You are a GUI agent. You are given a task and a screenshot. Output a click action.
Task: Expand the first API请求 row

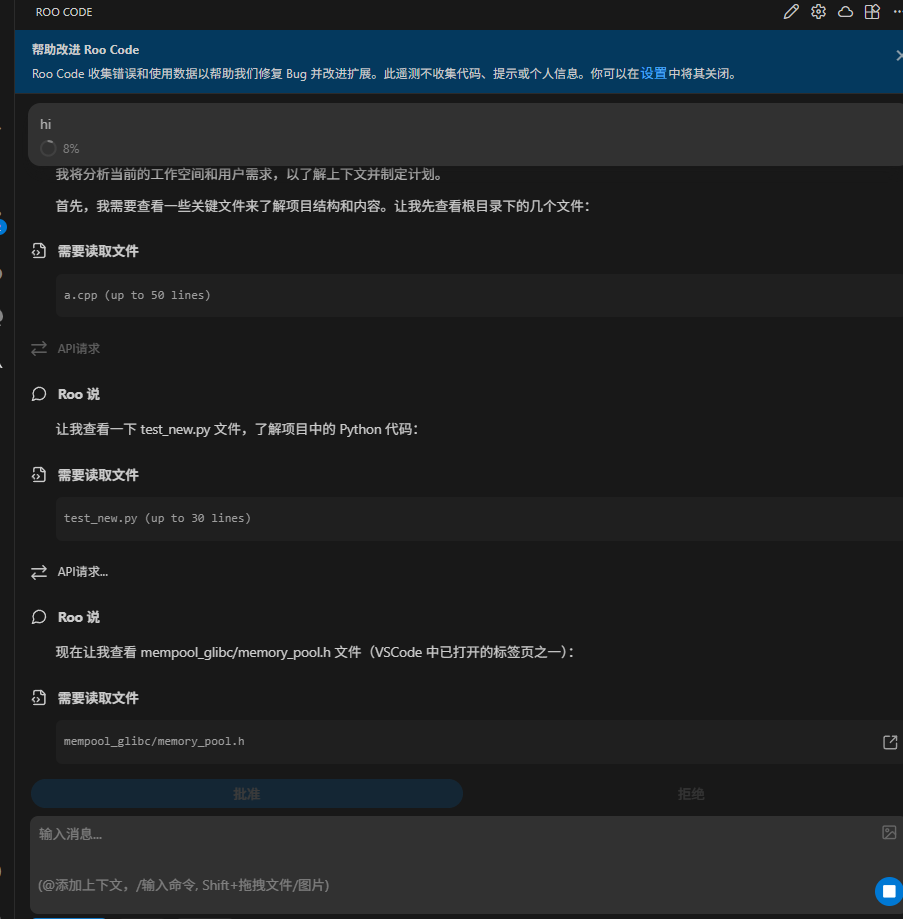[79, 349]
